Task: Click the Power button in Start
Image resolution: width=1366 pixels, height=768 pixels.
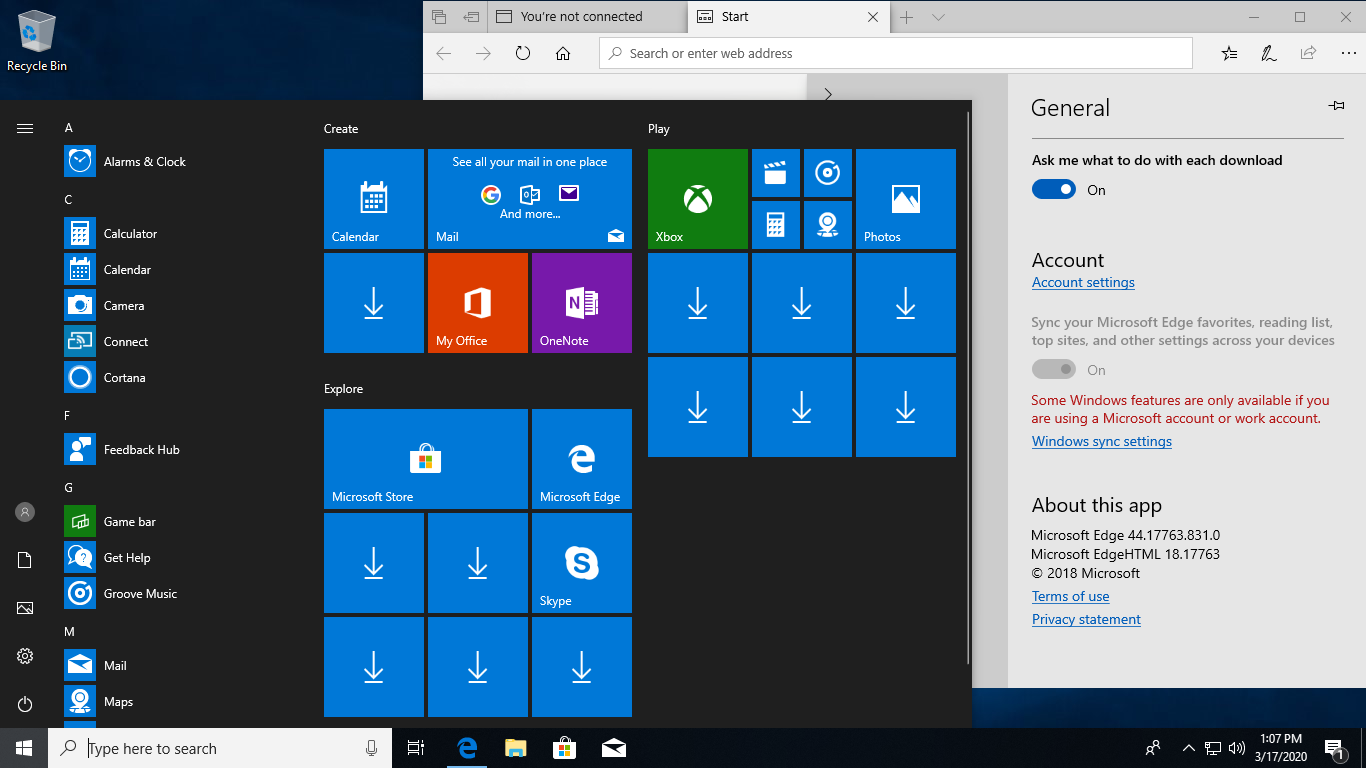Action: [25, 704]
